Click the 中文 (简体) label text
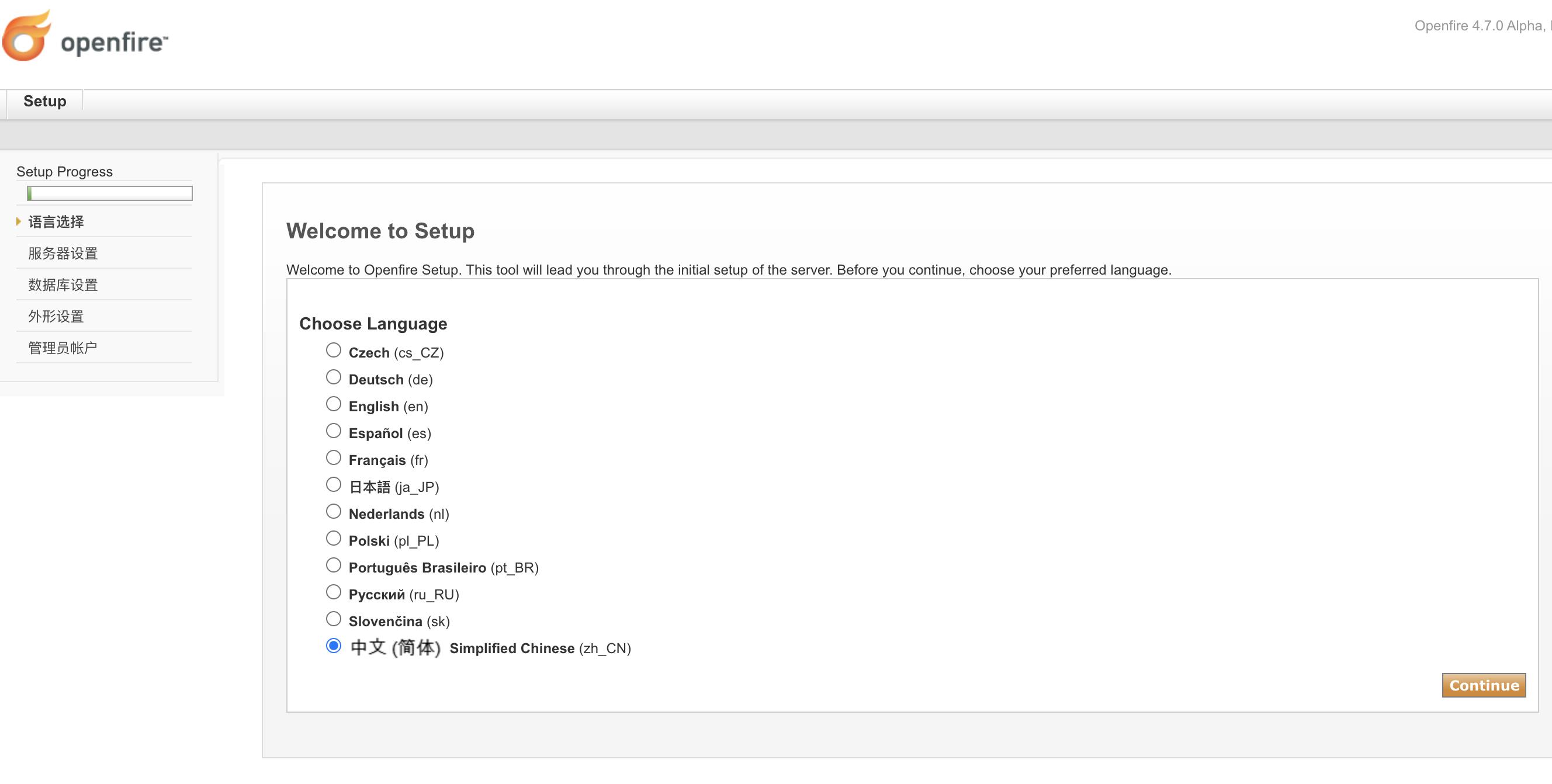The height and width of the screenshot is (784, 1552). click(x=395, y=648)
